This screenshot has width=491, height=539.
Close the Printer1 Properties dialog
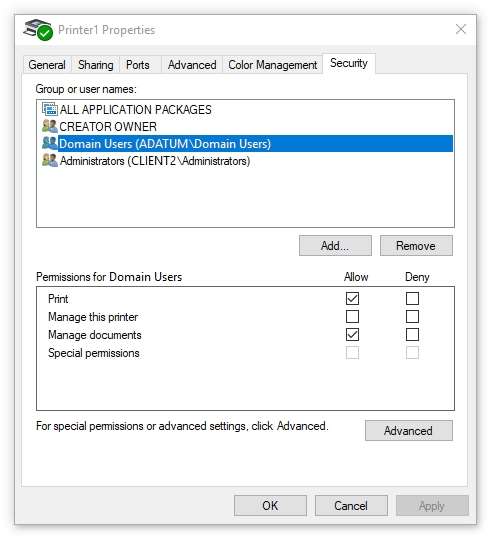coord(460,30)
